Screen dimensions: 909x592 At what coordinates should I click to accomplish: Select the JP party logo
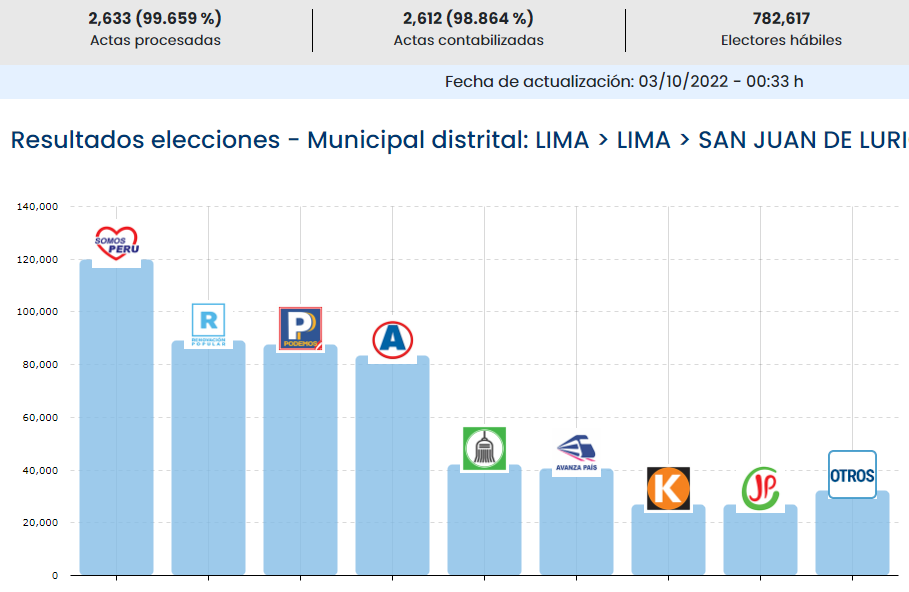point(760,488)
